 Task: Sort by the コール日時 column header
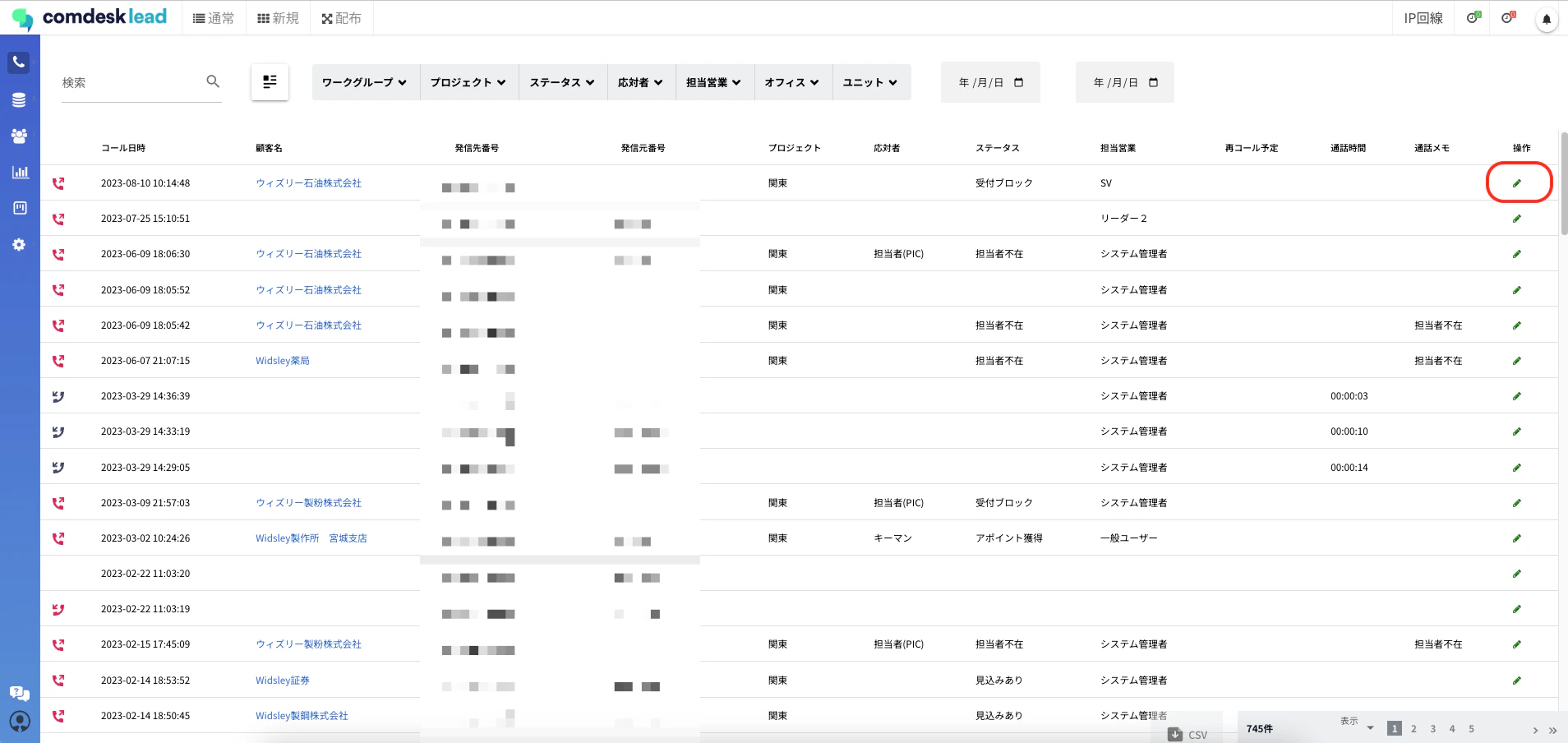pos(123,148)
